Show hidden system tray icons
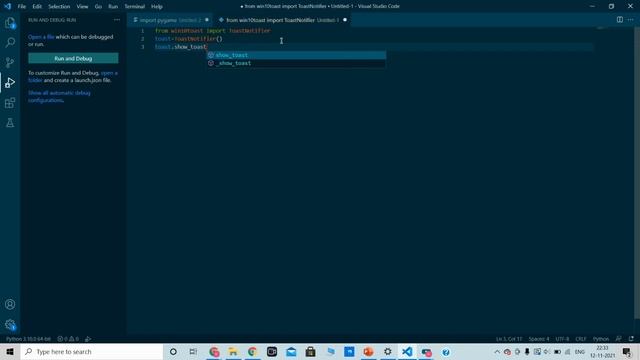Image resolution: width=640 pixels, height=360 pixels. click(497, 351)
